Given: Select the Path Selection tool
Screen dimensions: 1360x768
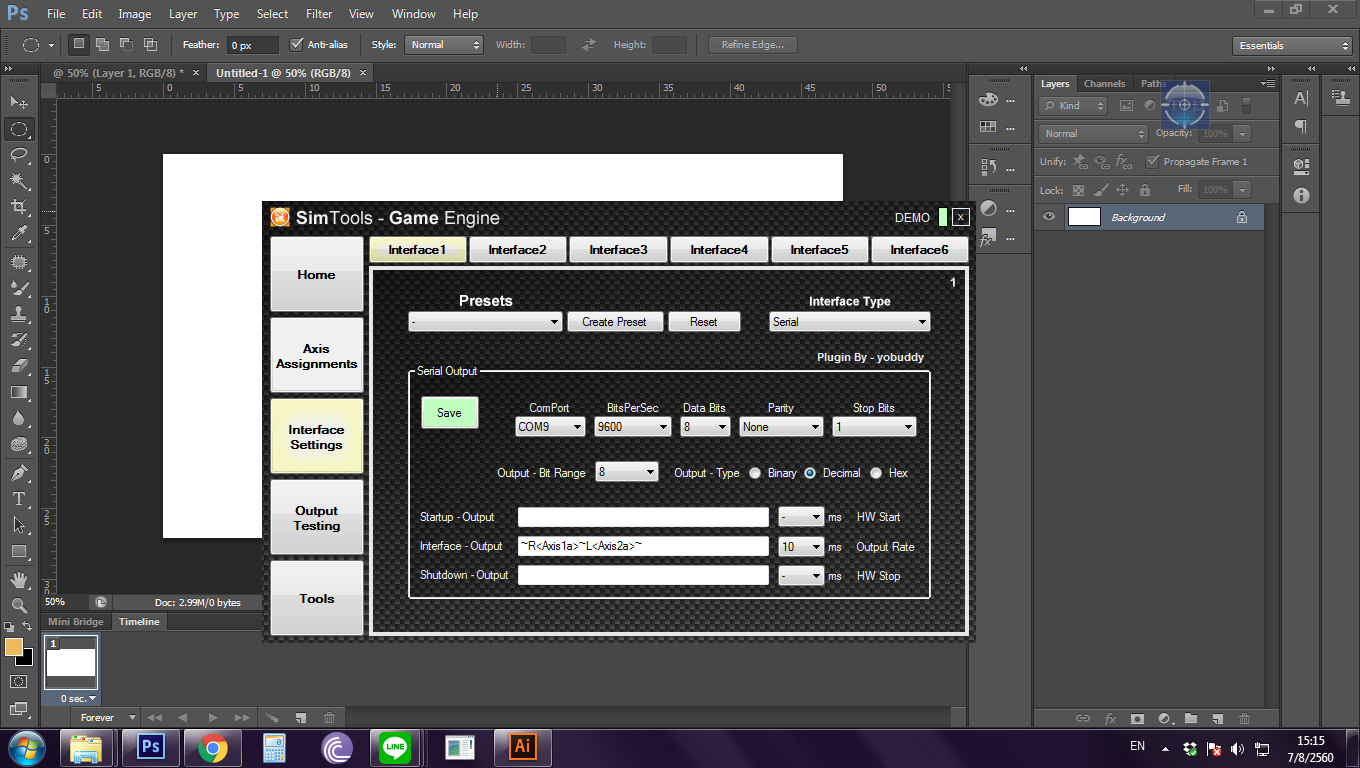Looking at the screenshot, I should pyautogui.click(x=19, y=524).
